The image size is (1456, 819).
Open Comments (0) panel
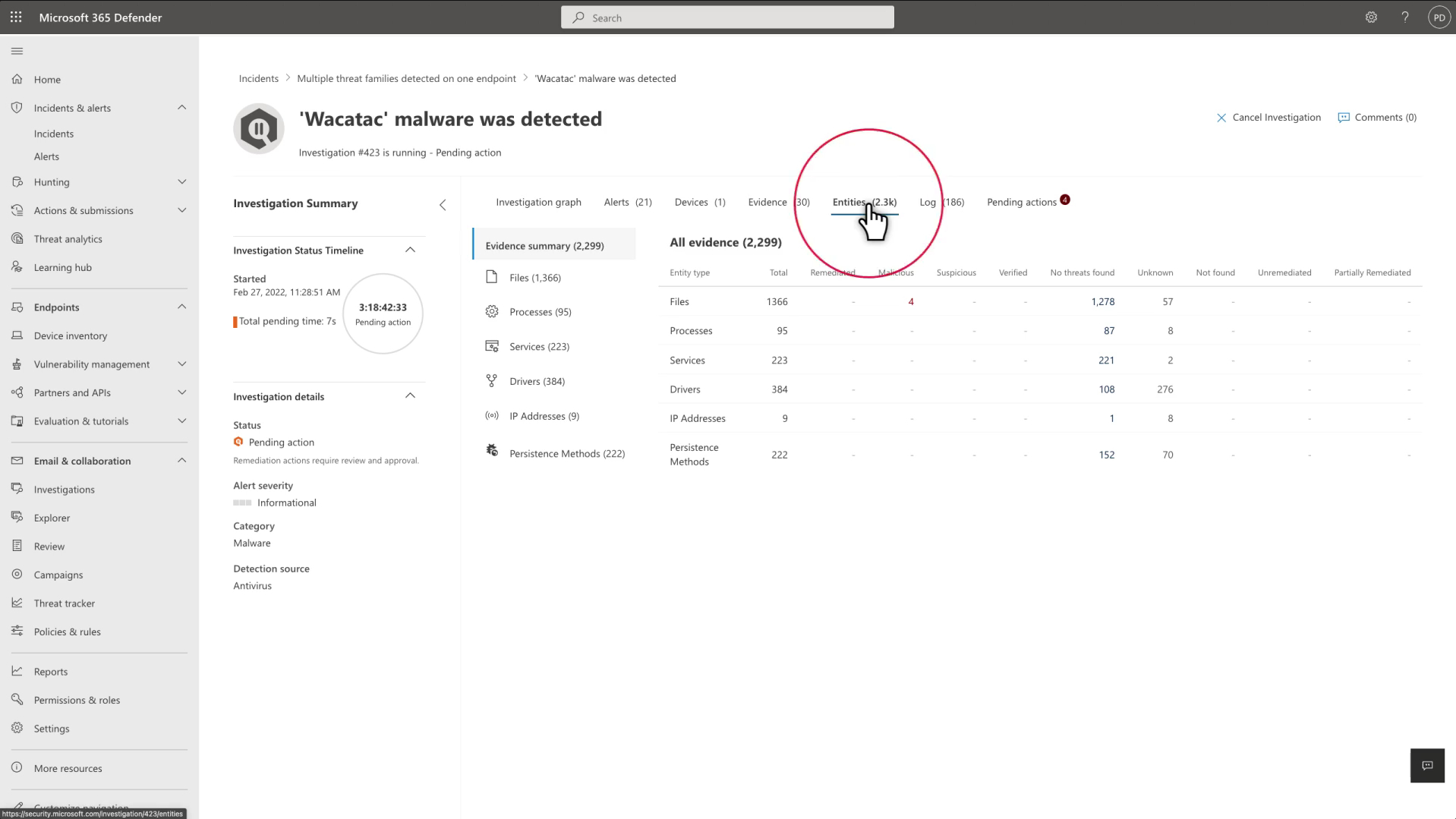click(1377, 117)
